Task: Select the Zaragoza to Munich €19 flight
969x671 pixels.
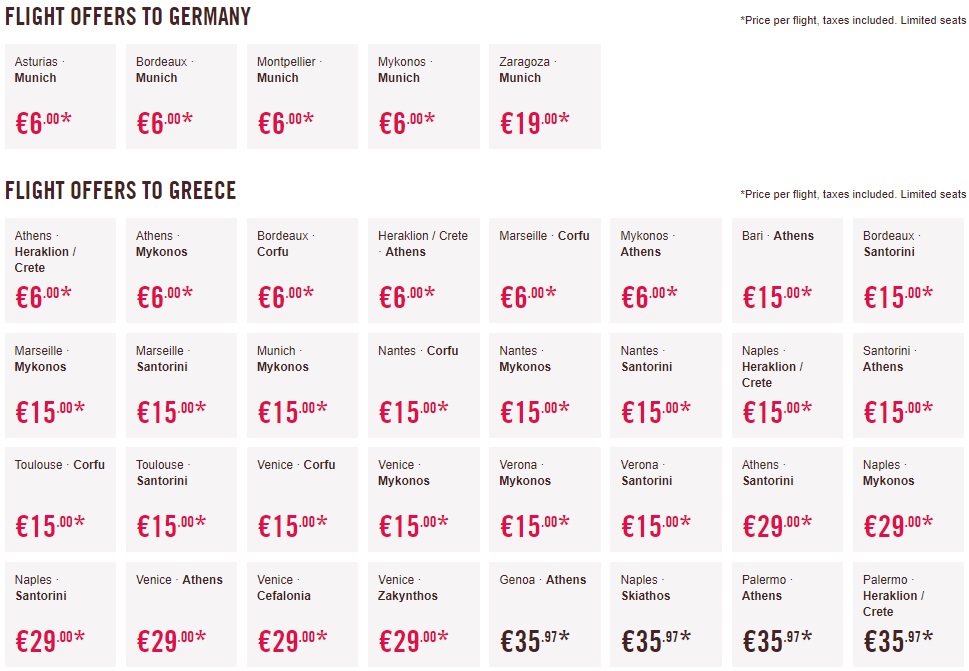Action: (545, 97)
